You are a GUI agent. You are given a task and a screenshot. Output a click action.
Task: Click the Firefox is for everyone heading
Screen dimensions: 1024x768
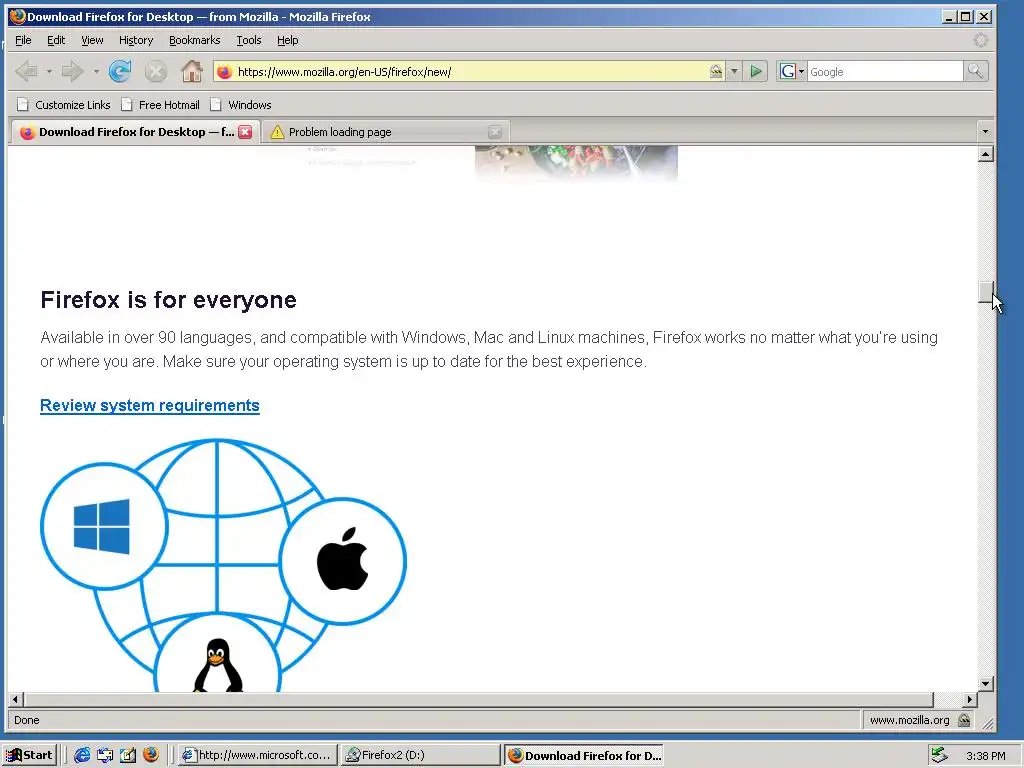tap(168, 300)
